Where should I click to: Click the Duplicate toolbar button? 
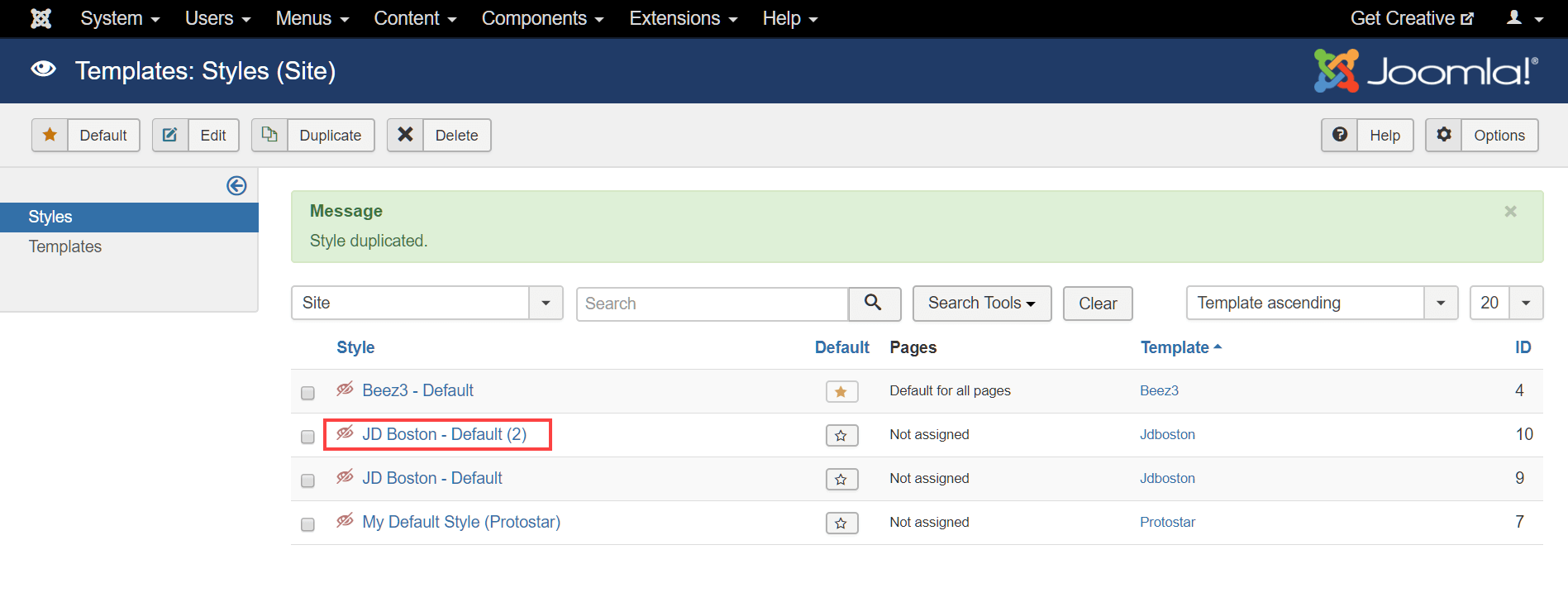[313, 135]
